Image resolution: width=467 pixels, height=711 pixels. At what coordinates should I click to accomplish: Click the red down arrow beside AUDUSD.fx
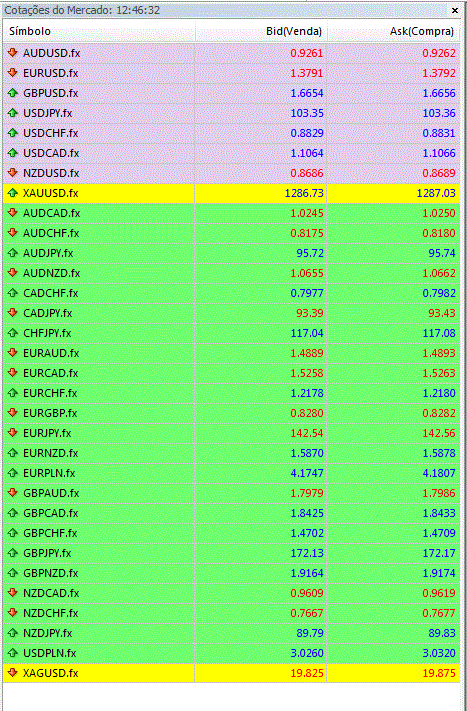pyautogui.click(x=13, y=53)
